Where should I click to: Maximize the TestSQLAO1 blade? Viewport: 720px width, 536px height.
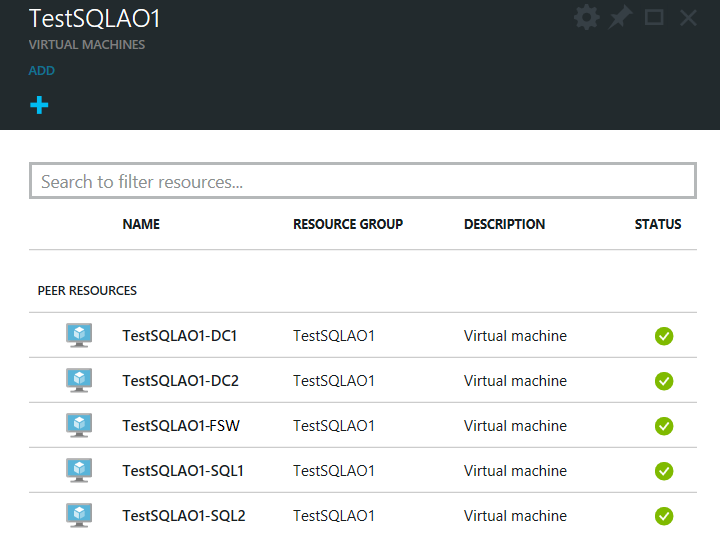click(x=654, y=18)
